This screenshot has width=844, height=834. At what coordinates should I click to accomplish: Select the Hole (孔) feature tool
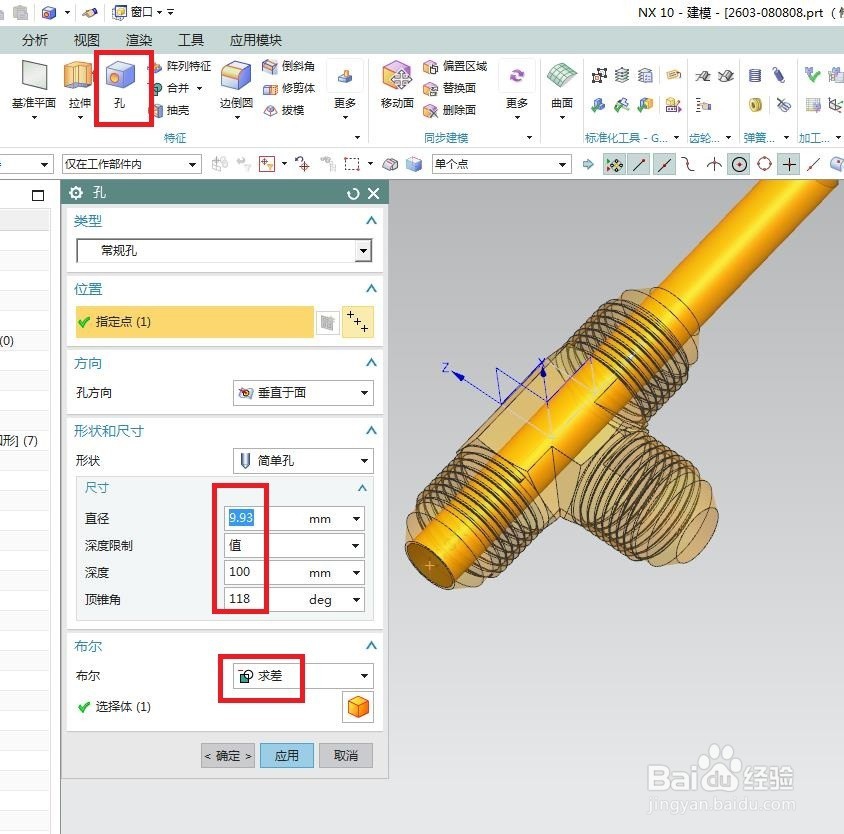click(x=119, y=85)
